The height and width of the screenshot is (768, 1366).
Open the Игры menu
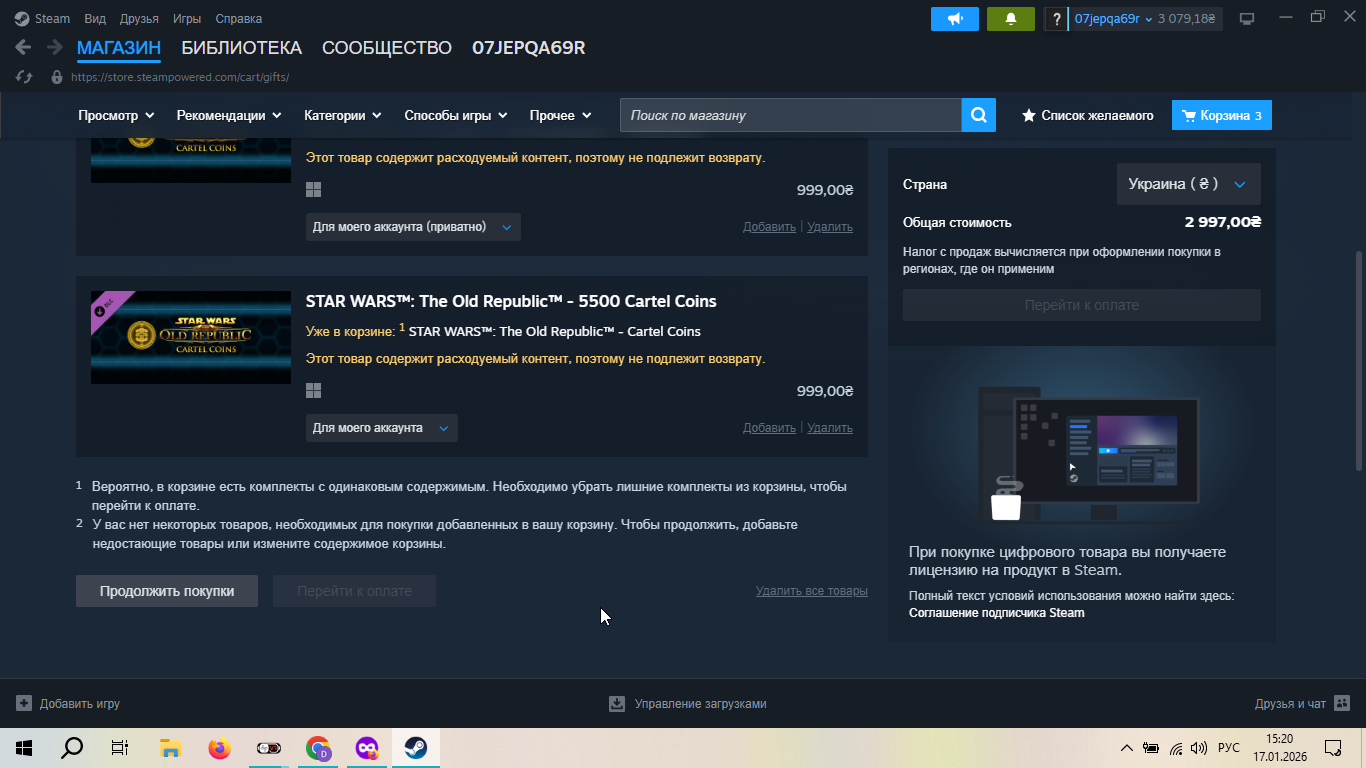pos(187,19)
